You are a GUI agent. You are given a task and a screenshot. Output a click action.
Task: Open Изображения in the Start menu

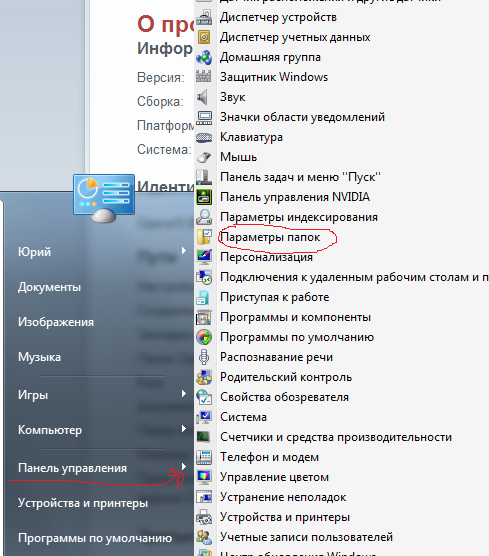pyautogui.click(x=56, y=322)
